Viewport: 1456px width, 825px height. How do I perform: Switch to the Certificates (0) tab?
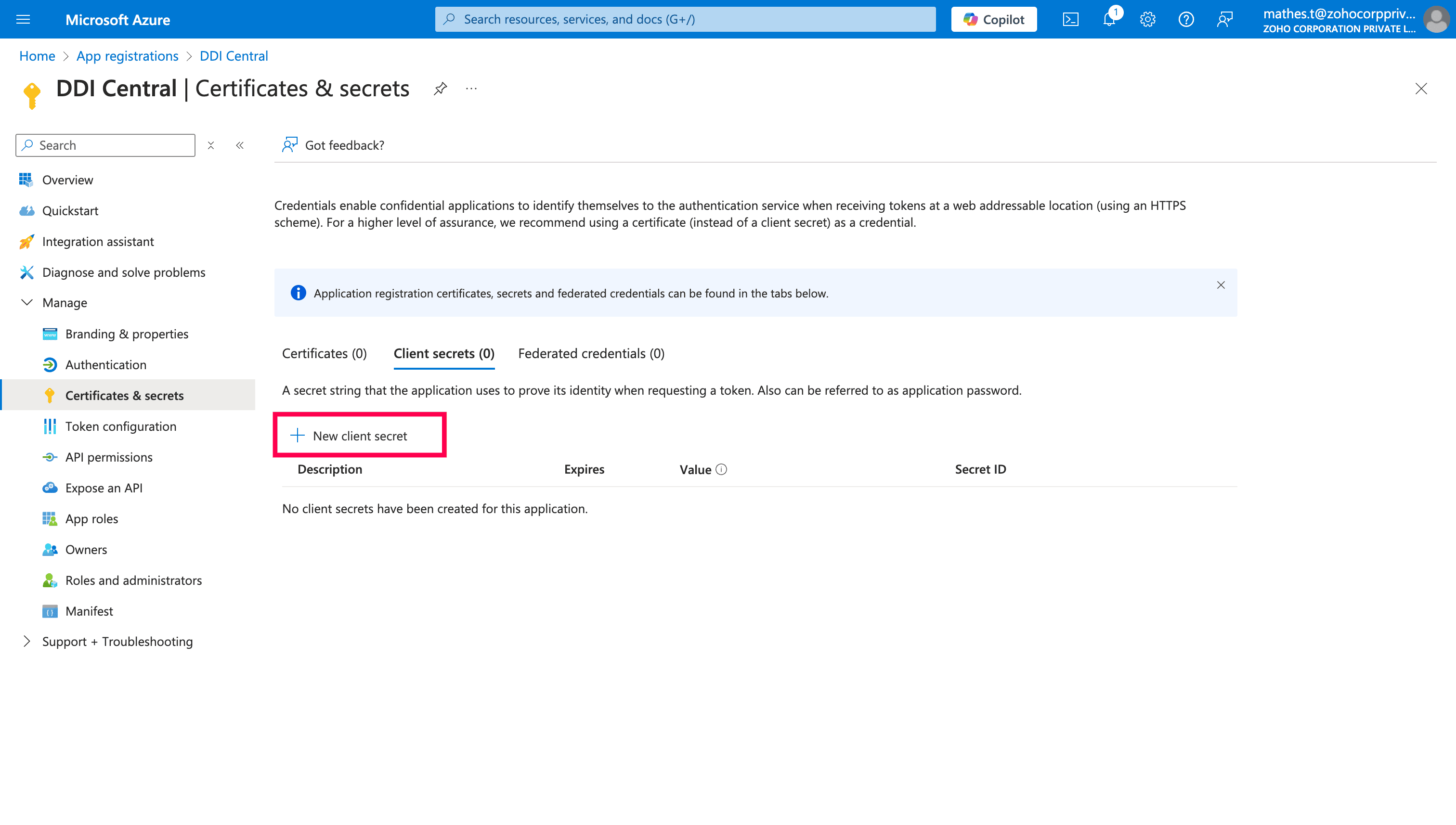[x=324, y=354]
